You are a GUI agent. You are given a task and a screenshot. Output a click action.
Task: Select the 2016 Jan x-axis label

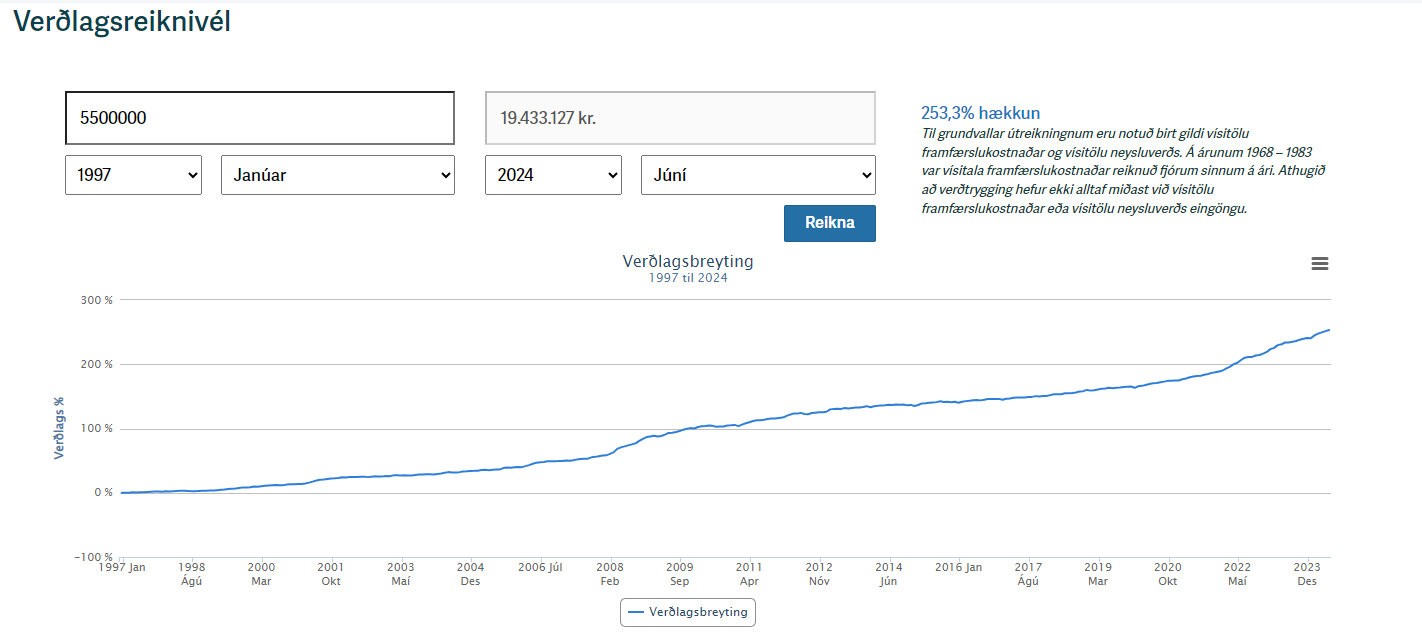click(x=958, y=567)
